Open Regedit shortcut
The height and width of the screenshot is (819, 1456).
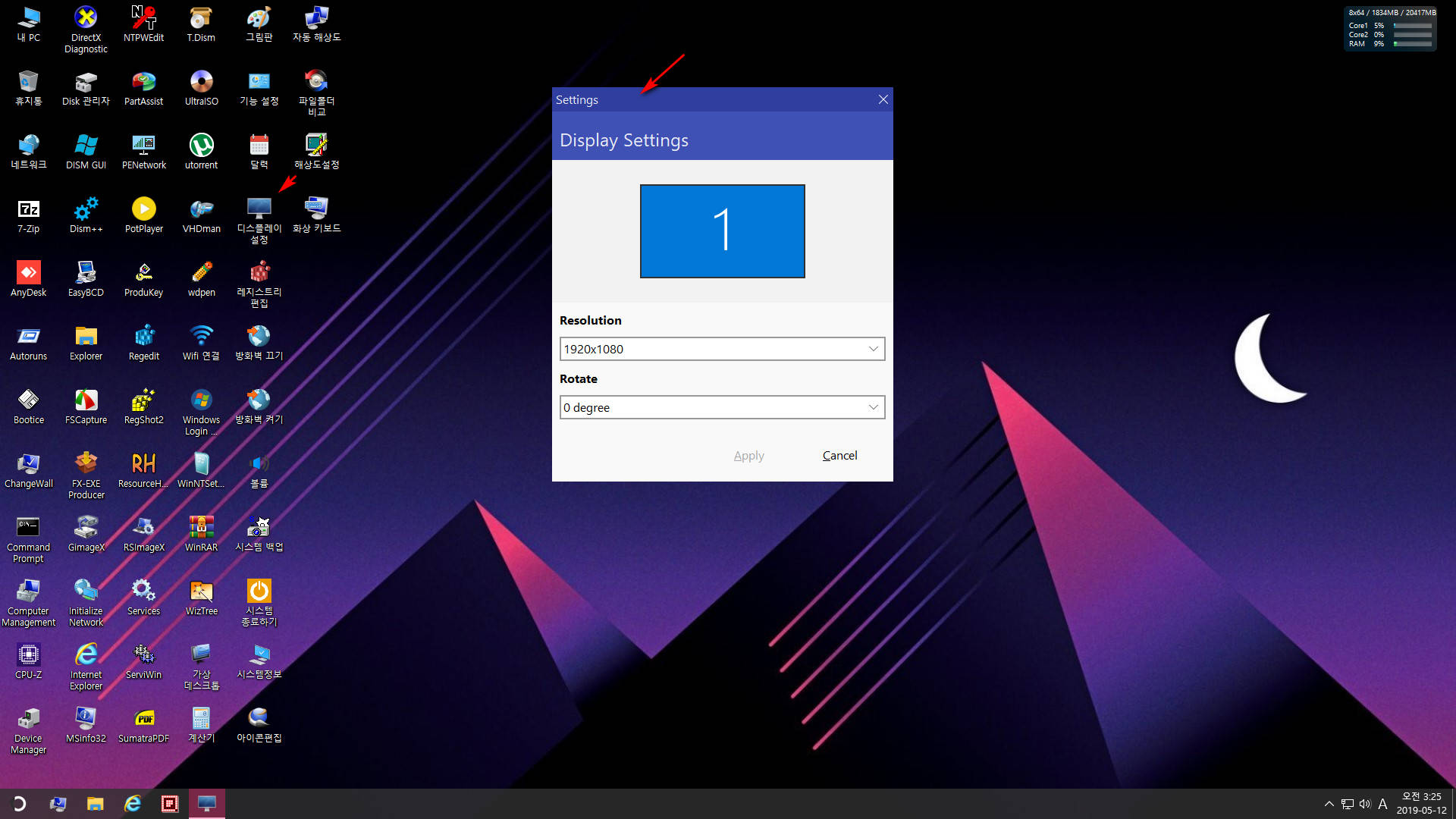tap(143, 342)
